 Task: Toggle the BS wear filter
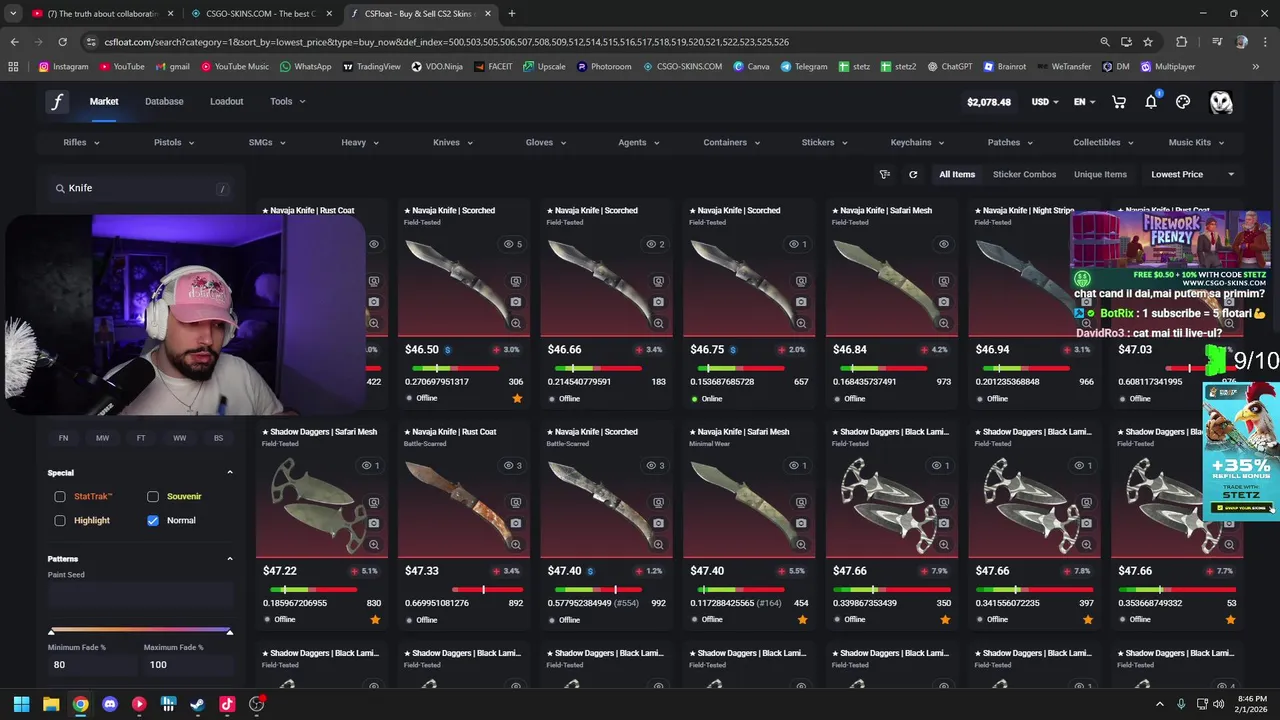tap(218, 438)
